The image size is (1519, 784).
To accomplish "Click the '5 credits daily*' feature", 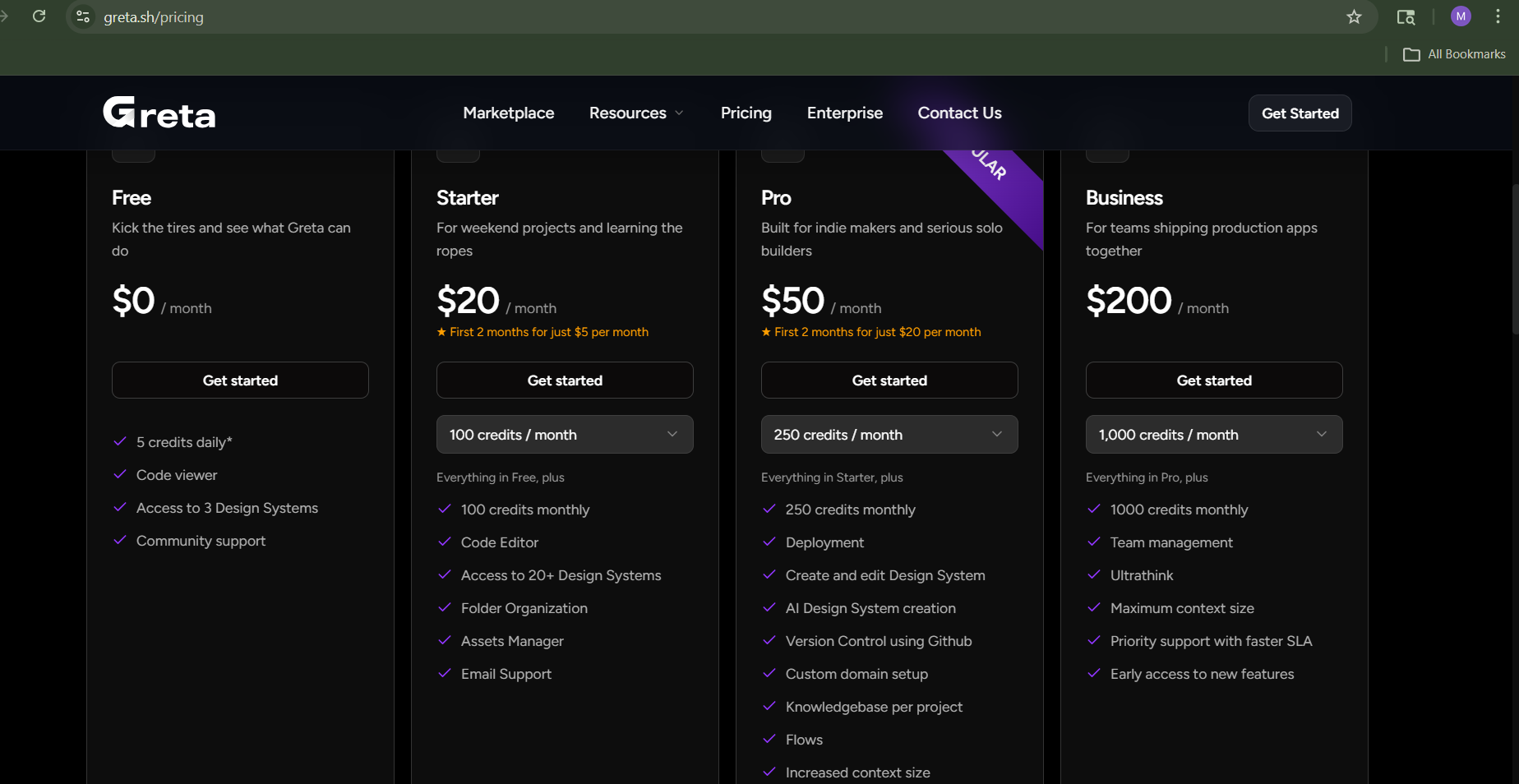I will tap(184, 442).
